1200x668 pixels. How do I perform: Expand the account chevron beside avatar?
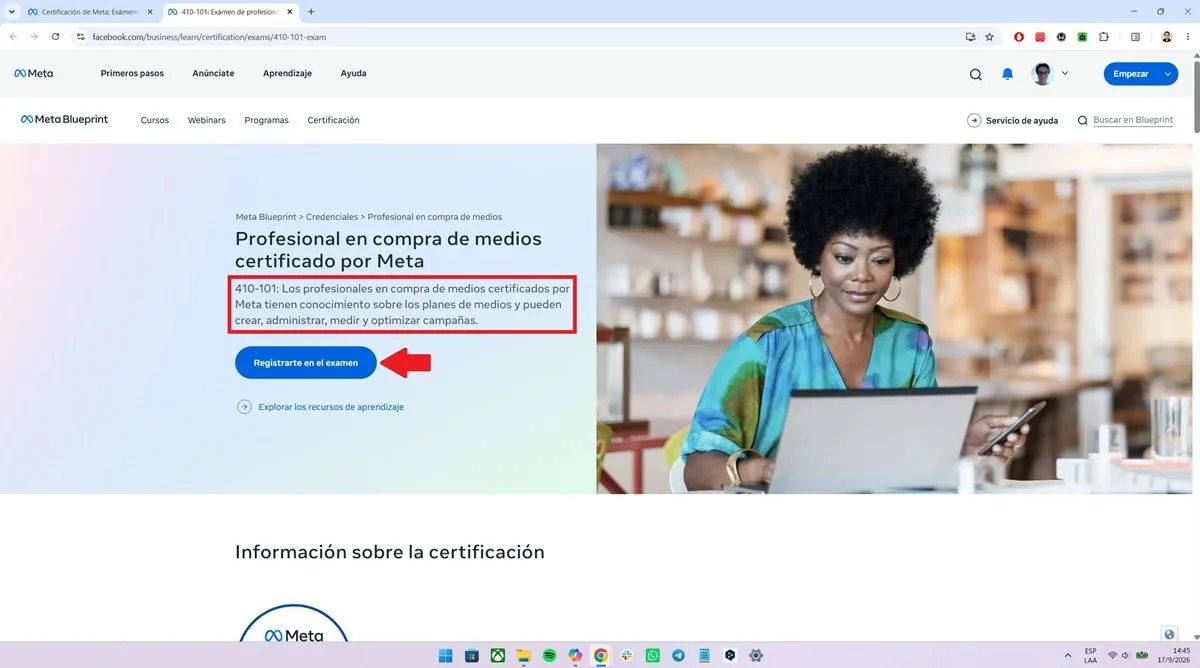click(1065, 73)
